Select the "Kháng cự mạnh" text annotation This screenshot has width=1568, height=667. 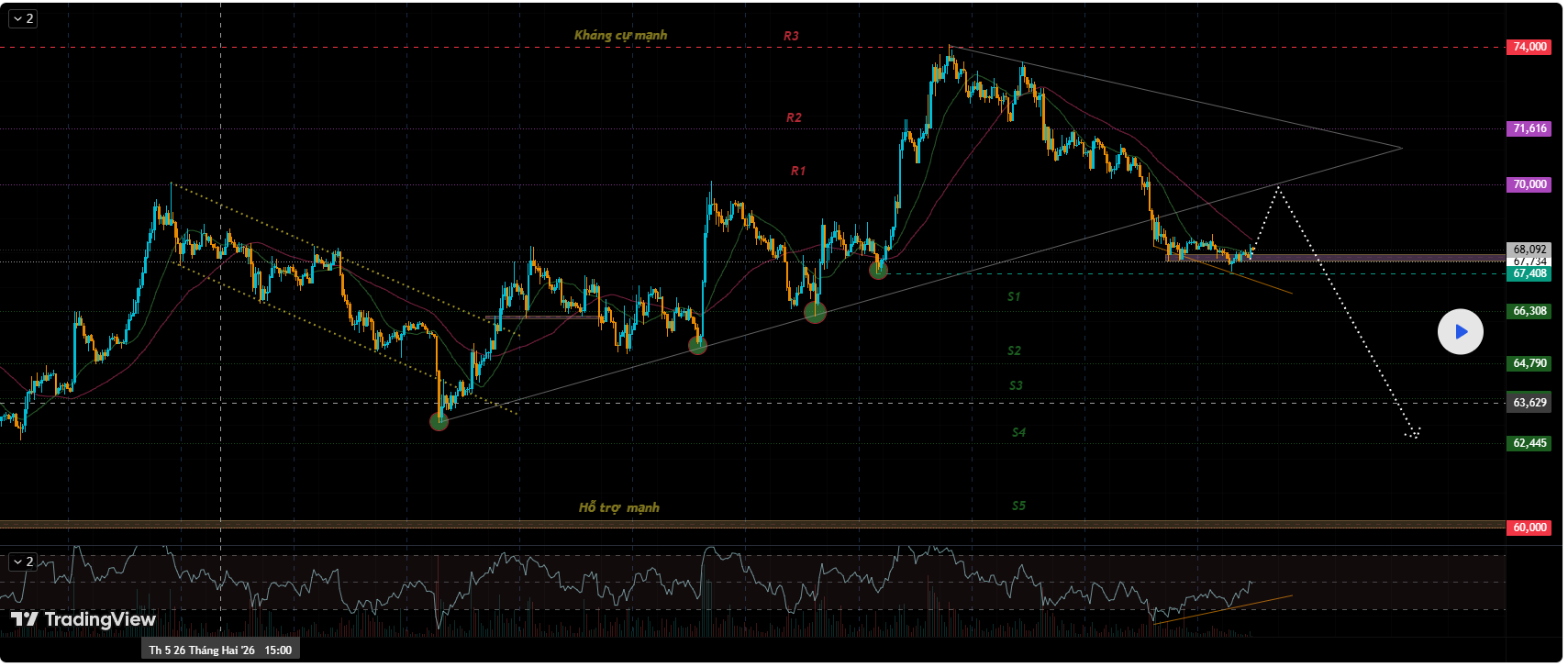tap(620, 35)
